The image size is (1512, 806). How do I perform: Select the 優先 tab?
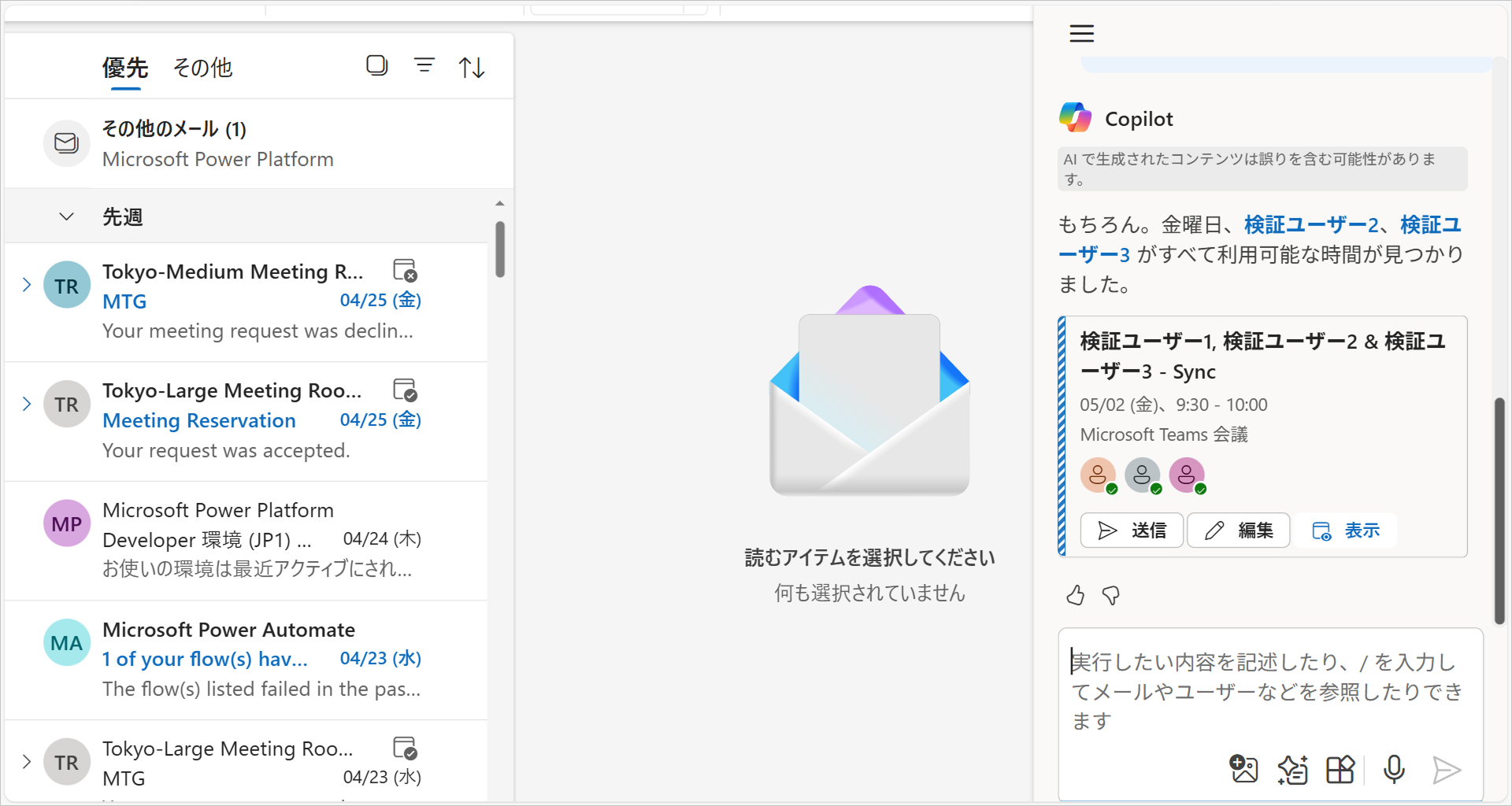coord(125,68)
